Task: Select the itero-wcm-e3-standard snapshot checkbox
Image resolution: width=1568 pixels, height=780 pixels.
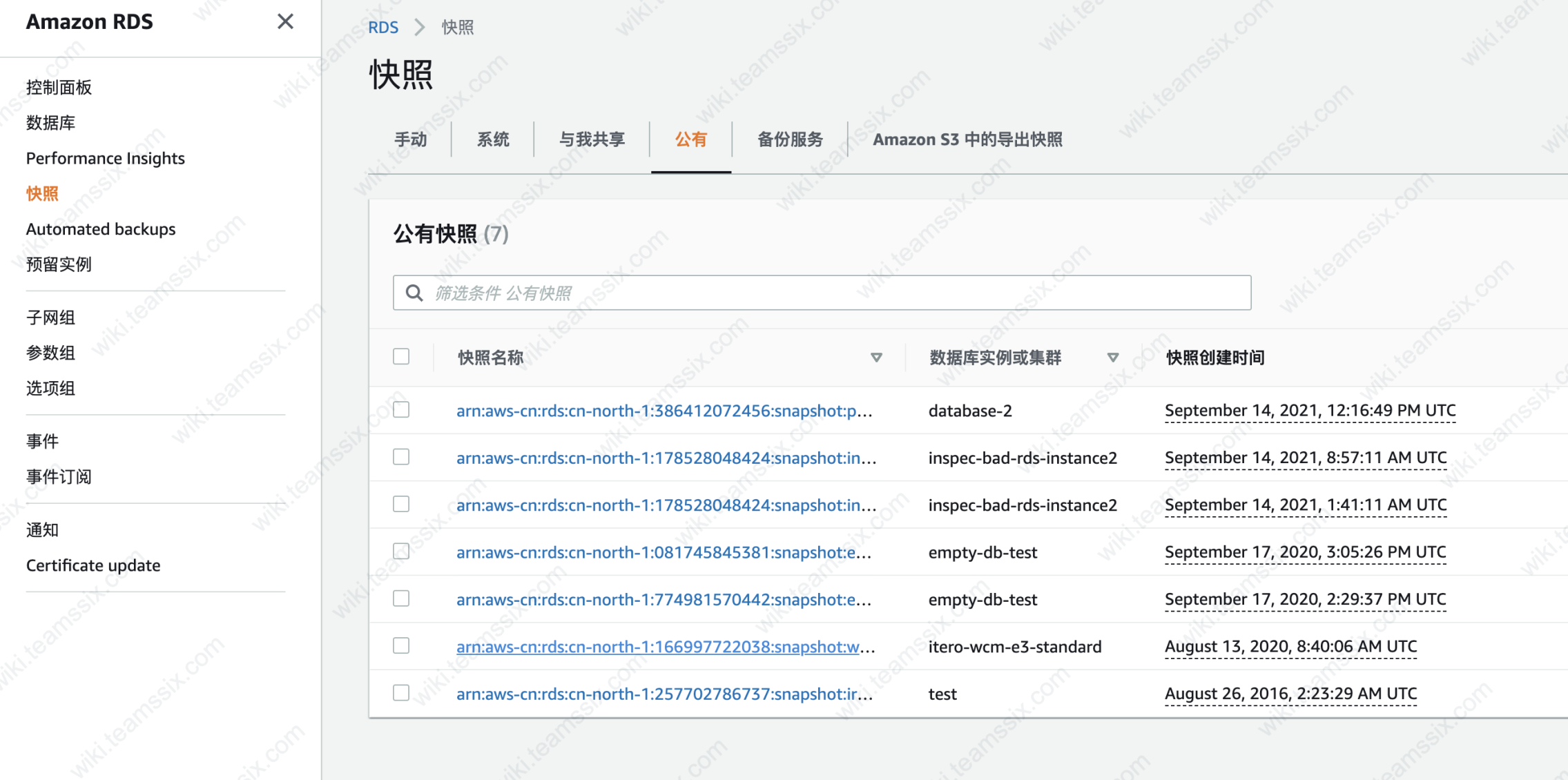Action: 401,646
